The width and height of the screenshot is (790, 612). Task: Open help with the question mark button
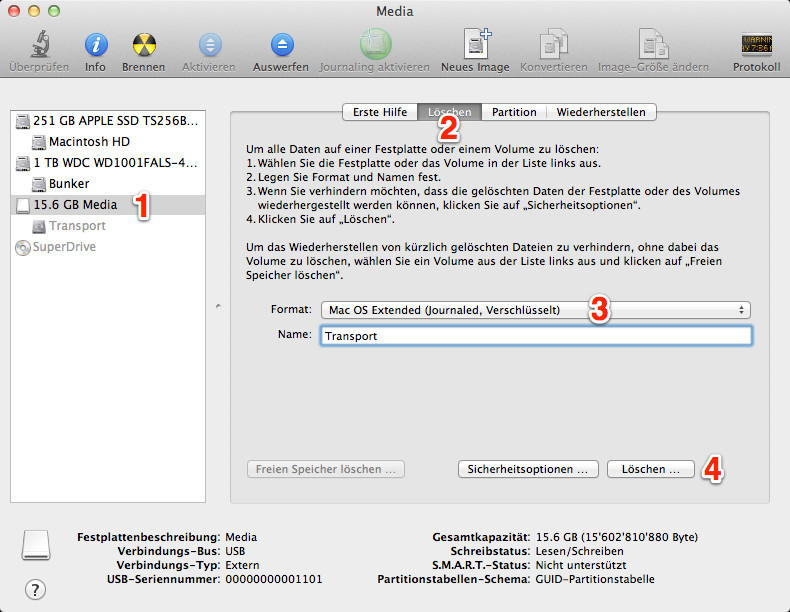click(x=35, y=590)
